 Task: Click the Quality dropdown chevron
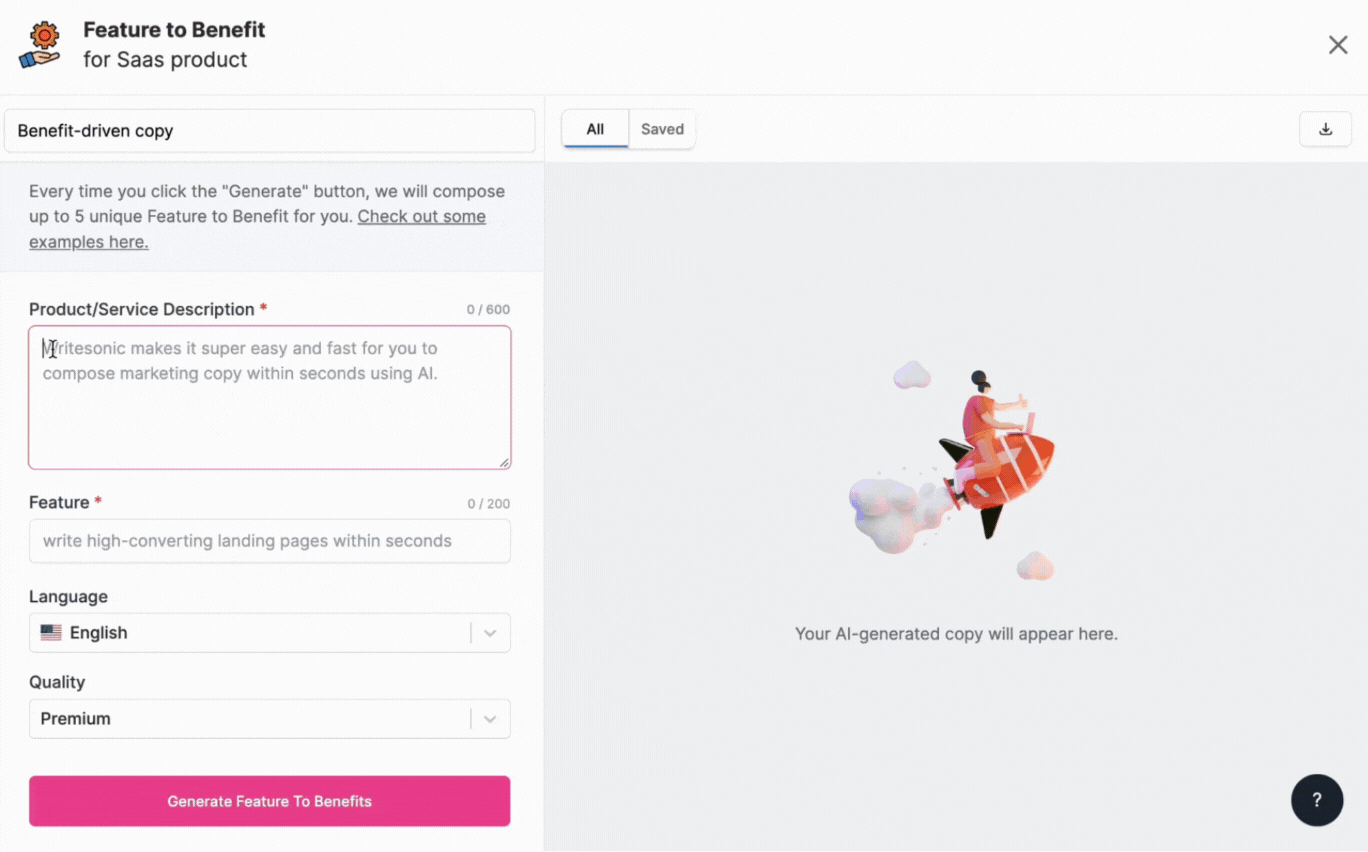490,718
